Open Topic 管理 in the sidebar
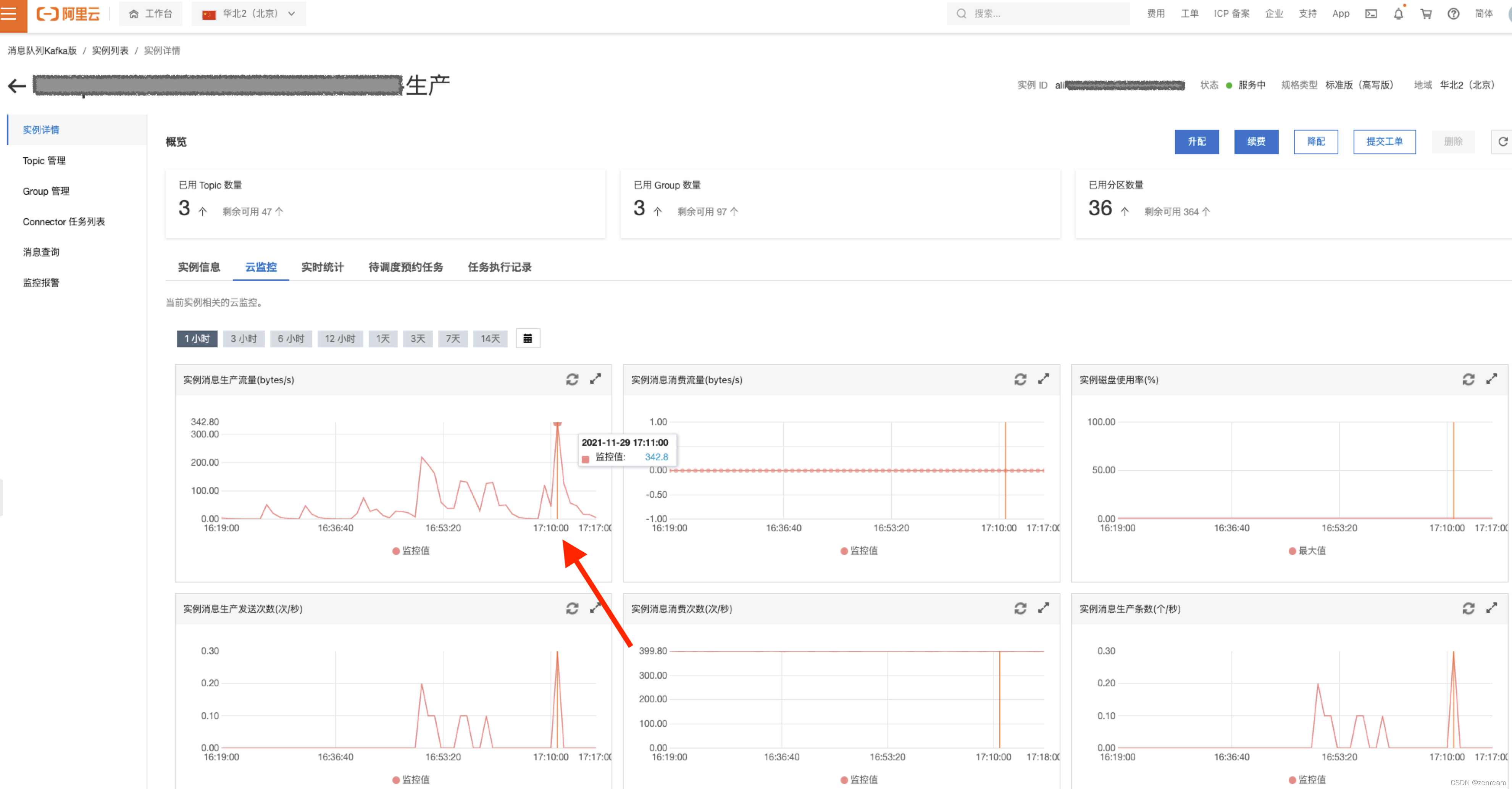 (44, 160)
